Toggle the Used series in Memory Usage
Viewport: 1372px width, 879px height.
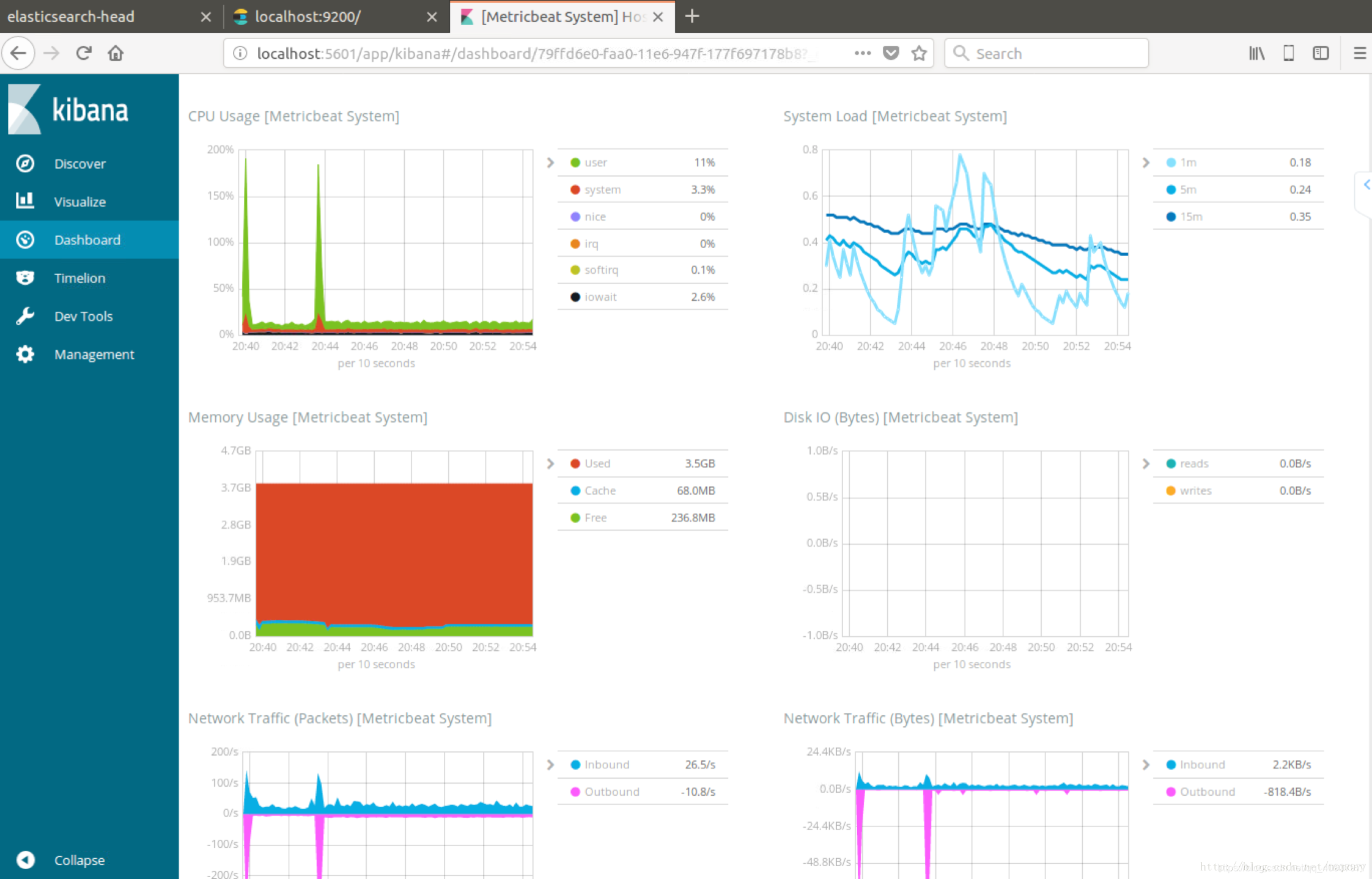[x=643, y=463]
